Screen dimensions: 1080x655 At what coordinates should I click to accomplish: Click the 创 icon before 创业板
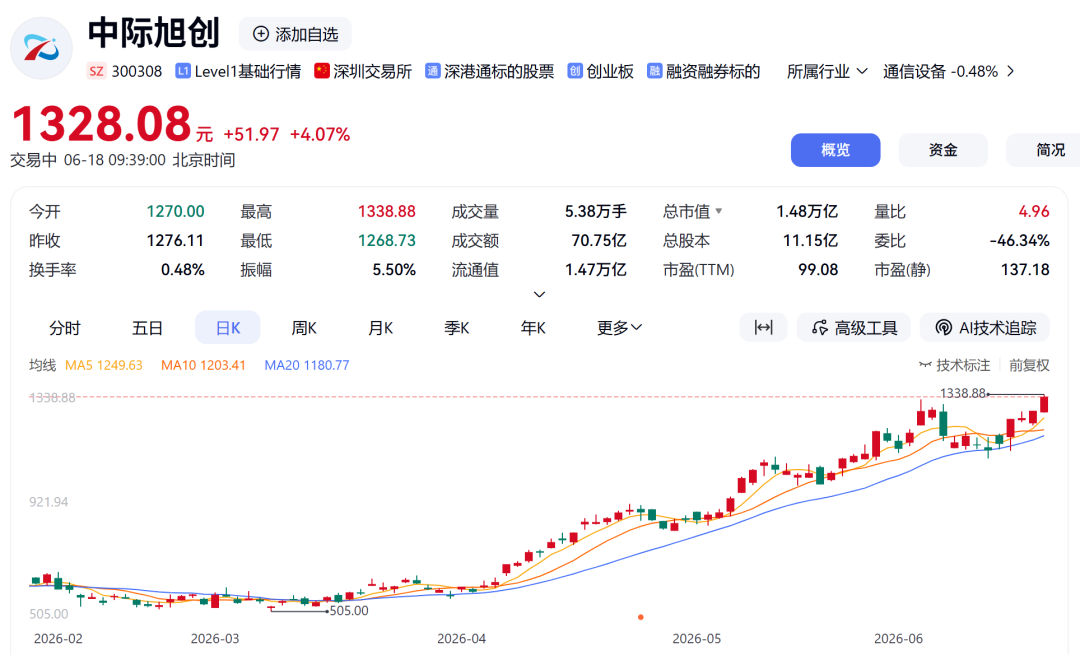tap(575, 71)
